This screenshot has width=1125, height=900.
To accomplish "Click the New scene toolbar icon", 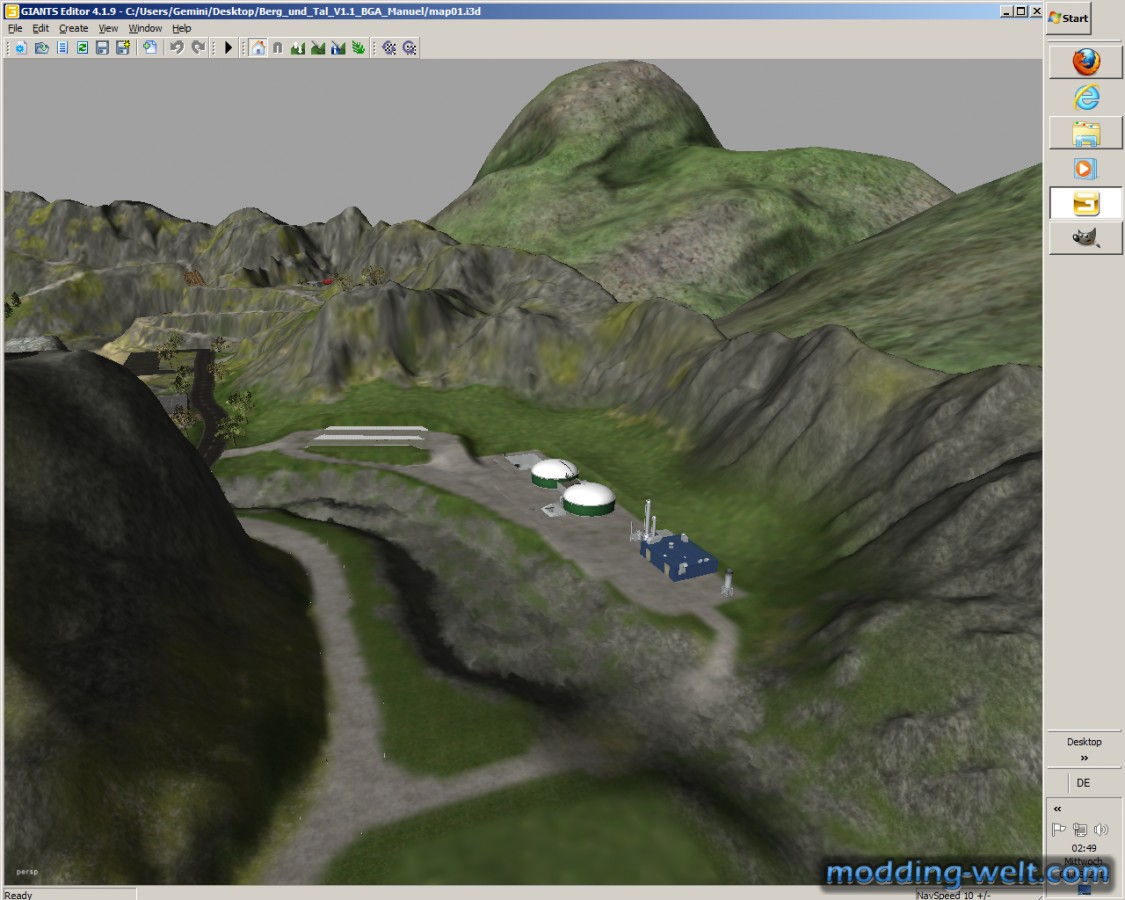I will point(21,48).
